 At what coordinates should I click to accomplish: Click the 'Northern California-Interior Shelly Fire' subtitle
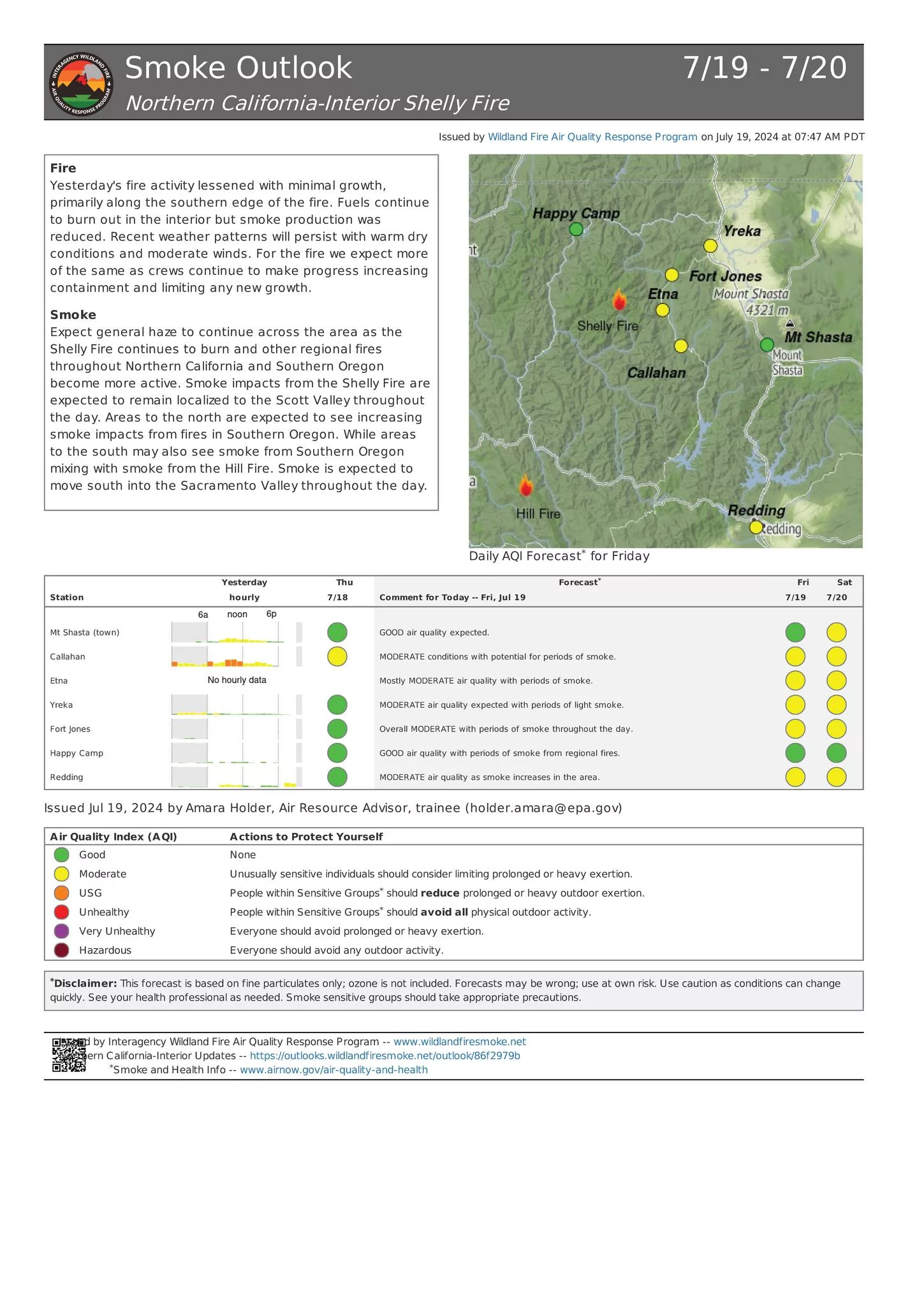pyautogui.click(x=318, y=103)
